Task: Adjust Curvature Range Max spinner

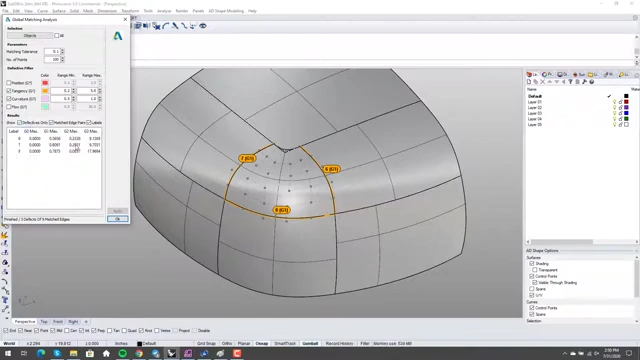Action: 100,99
